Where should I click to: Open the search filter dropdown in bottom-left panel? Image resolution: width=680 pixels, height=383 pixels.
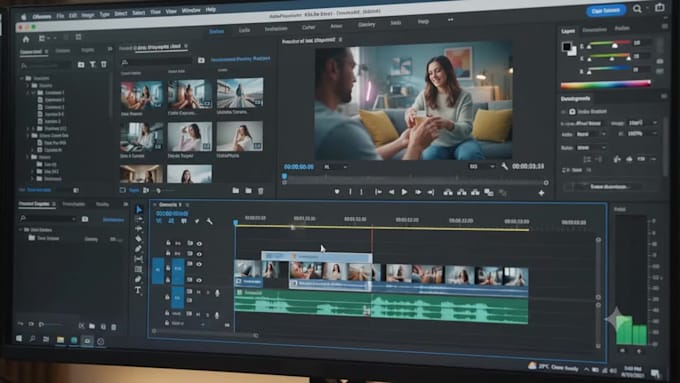74,219
